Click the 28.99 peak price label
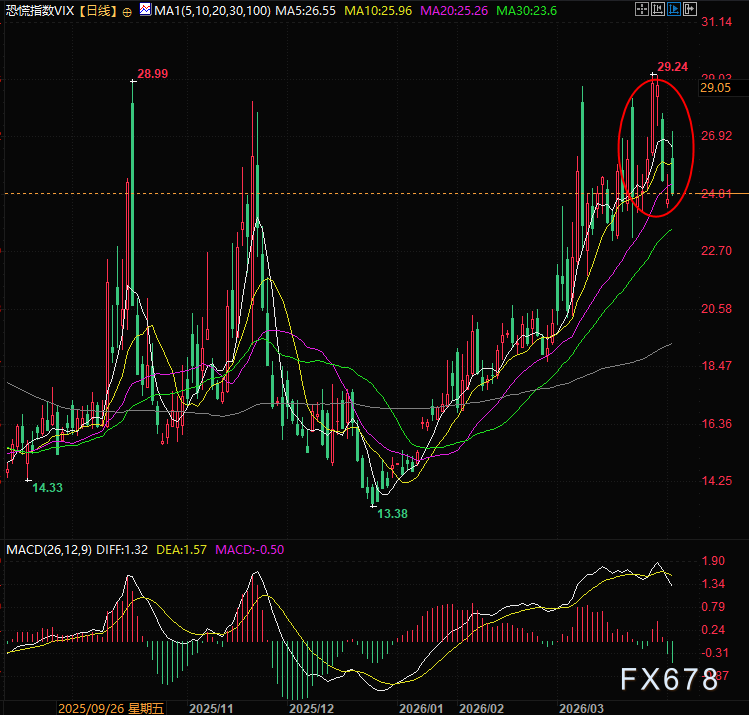This screenshot has height=715, width=749. click(x=152, y=75)
